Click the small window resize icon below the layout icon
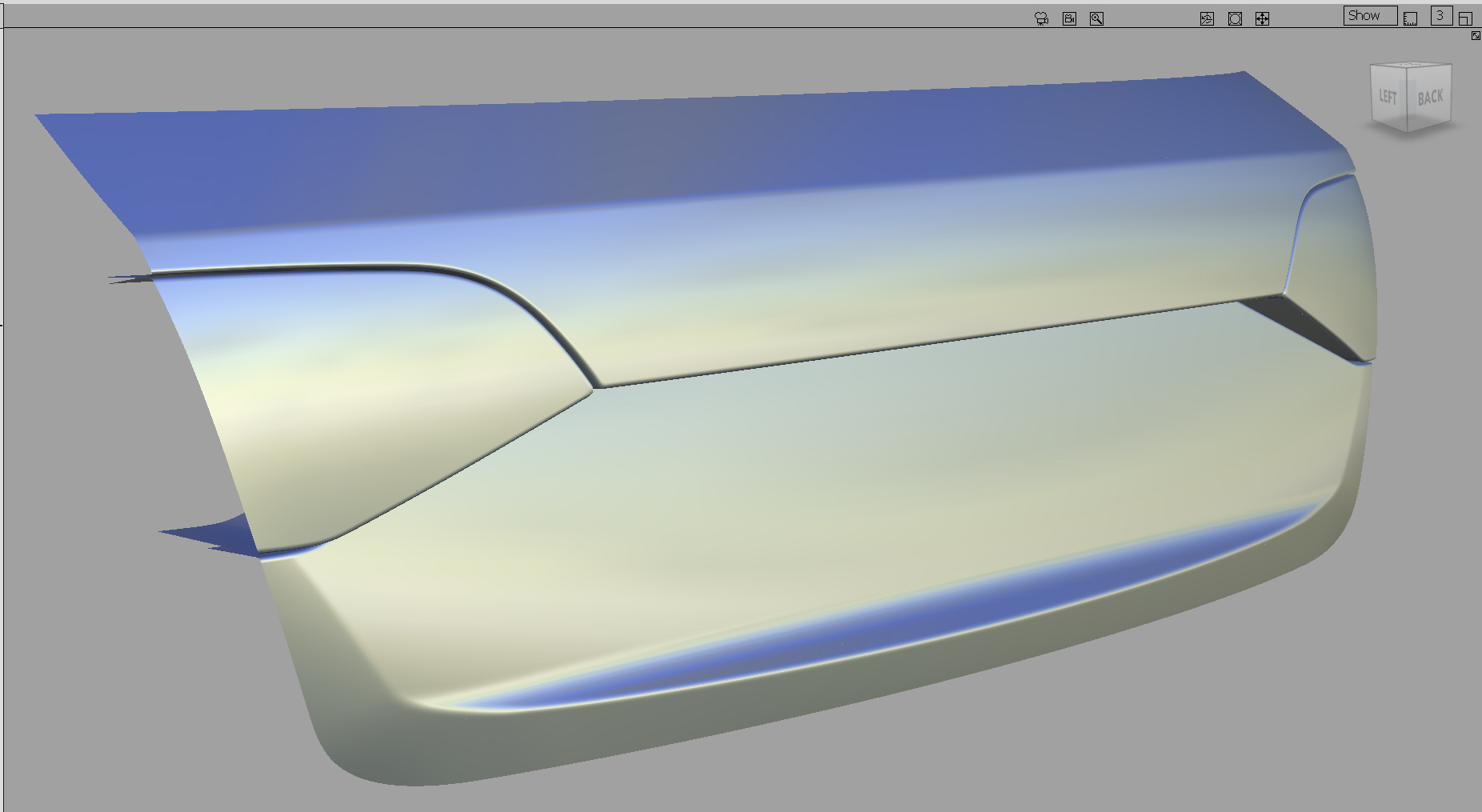Screen dimensions: 1482x812 click(1475, 36)
